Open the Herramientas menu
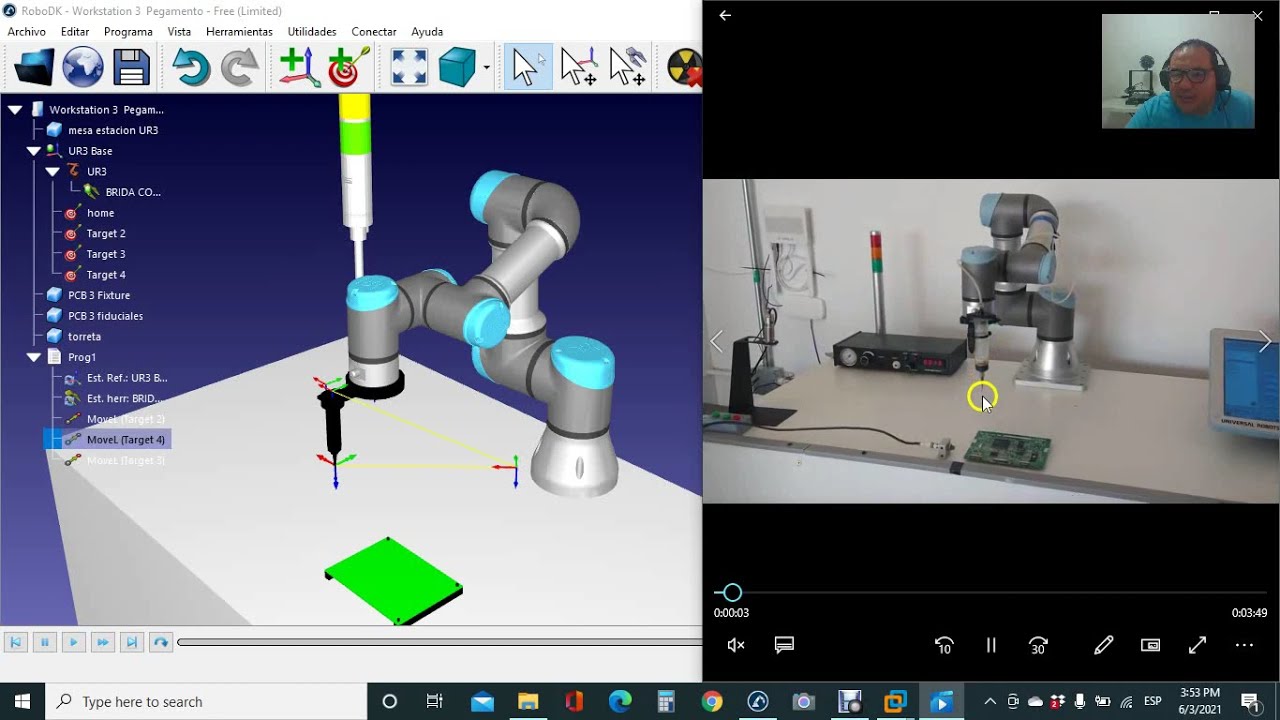Image resolution: width=1280 pixels, height=720 pixels. click(x=239, y=32)
